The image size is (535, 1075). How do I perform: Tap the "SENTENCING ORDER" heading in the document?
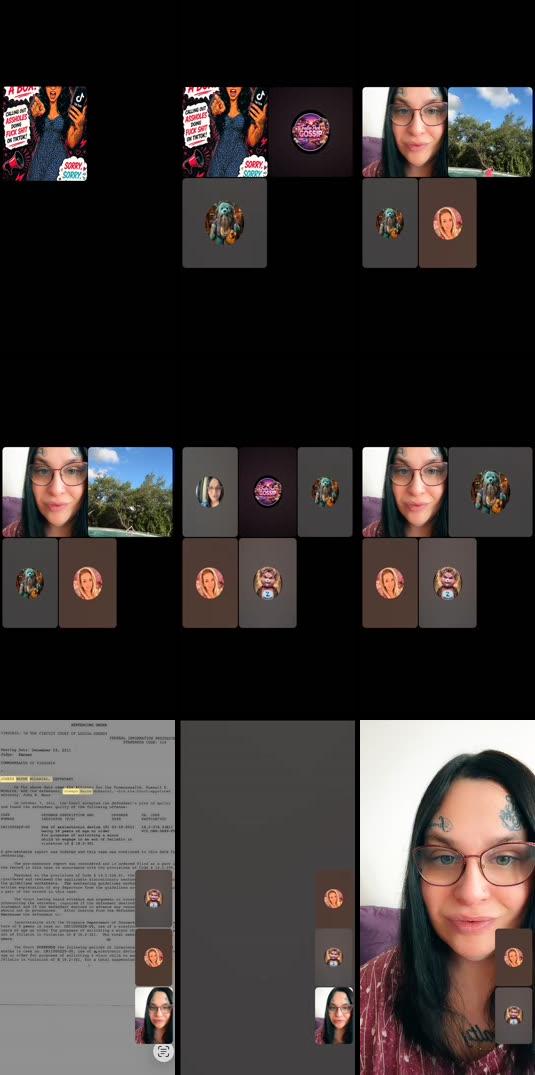pos(87,725)
